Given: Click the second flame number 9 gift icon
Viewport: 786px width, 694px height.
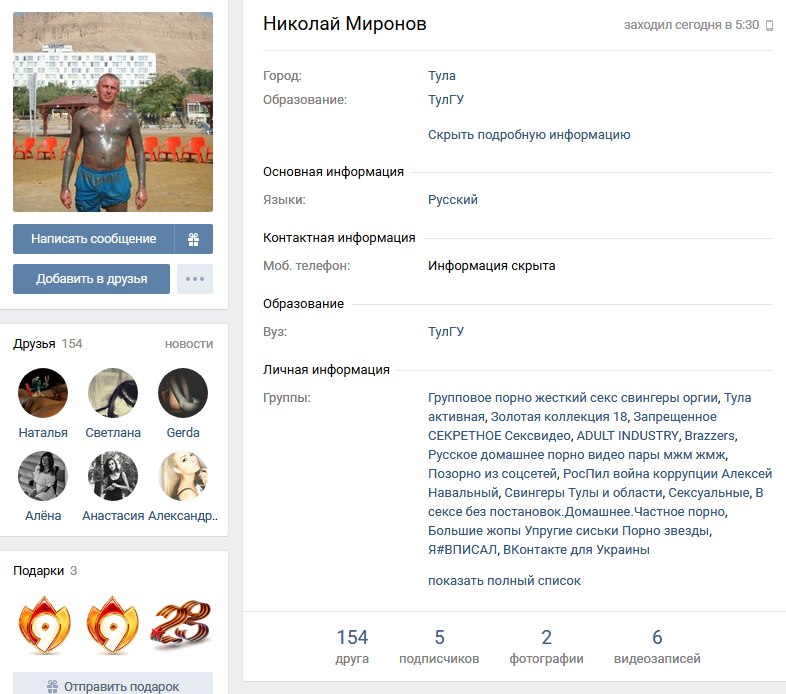Looking at the screenshot, I should click(x=113, y=625).
